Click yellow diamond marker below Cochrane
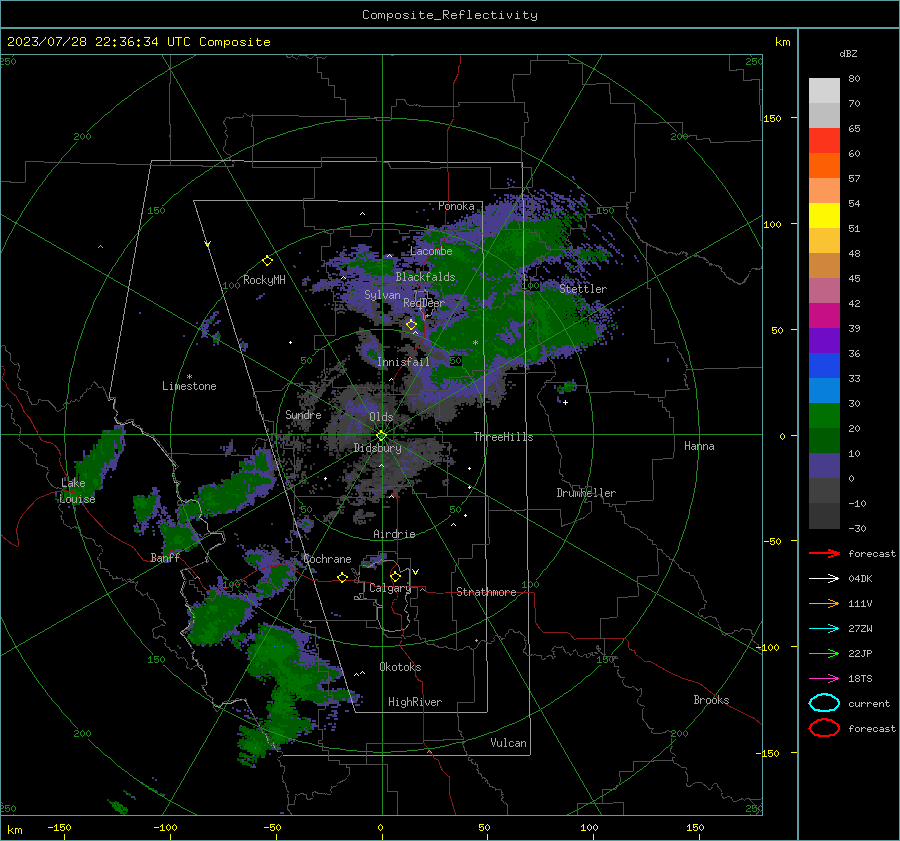 click(342, 577)
